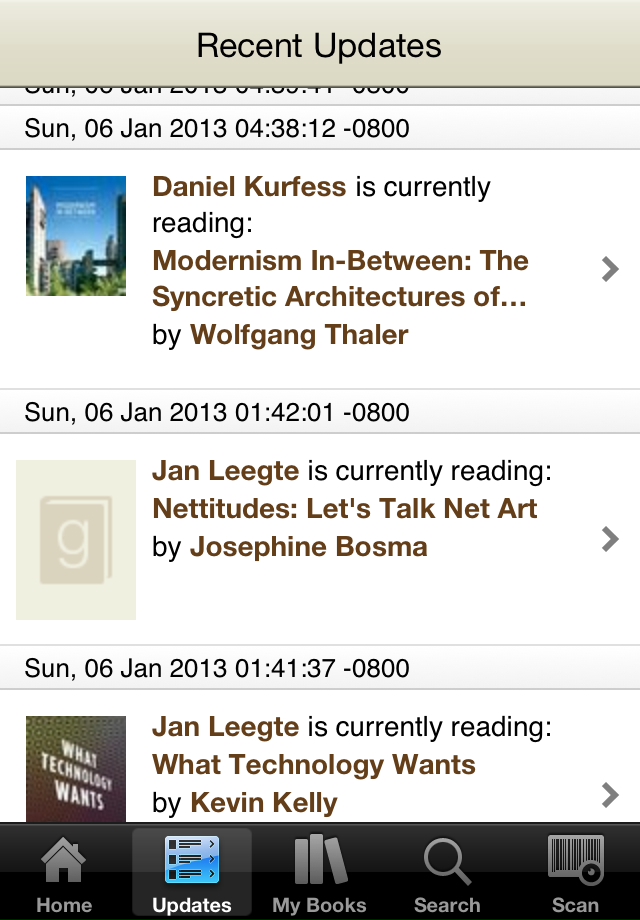View author Kevin Kelly
640x920 pixels.
[264, 803]
